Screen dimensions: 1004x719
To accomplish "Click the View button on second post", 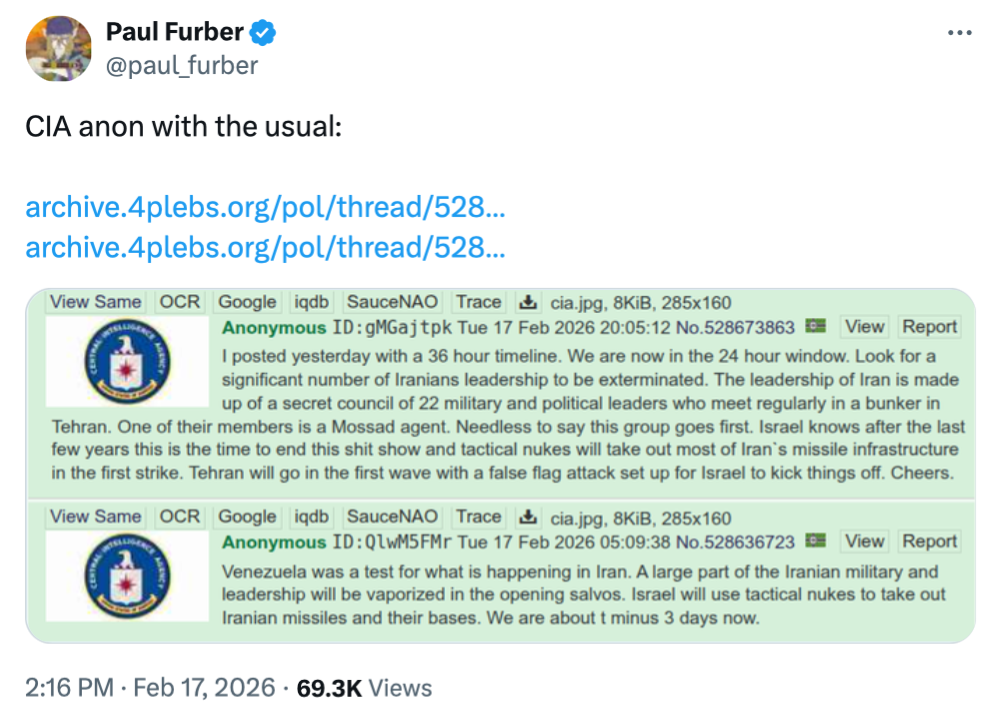I will click(864, 542).
